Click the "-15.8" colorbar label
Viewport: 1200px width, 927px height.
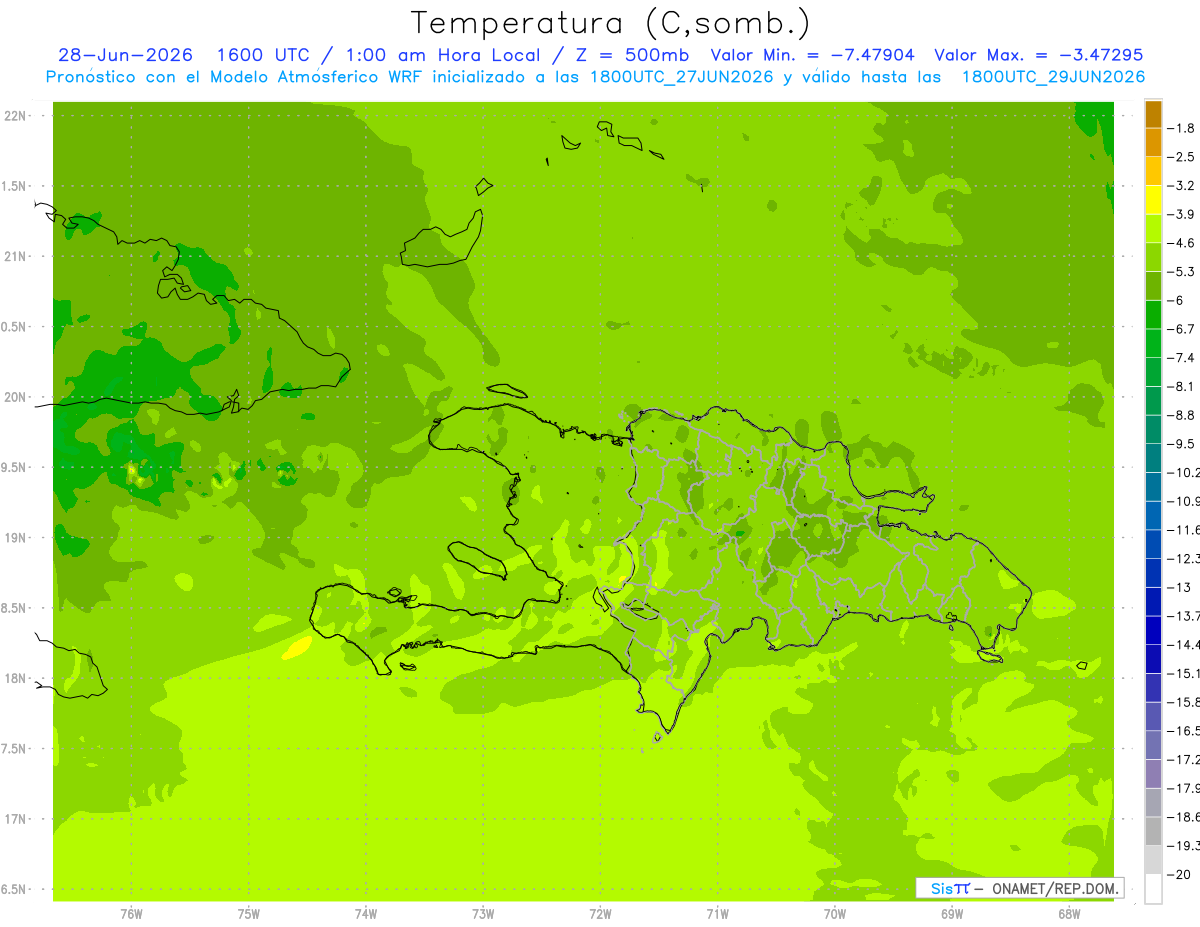click(1184, 702)
